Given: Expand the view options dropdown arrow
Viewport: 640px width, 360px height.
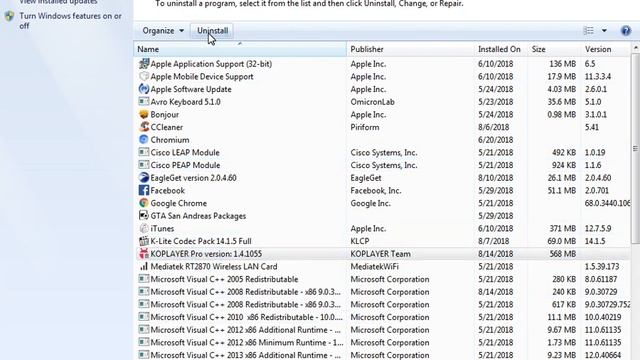Looking at the screenshot, I should coord(604,31).
